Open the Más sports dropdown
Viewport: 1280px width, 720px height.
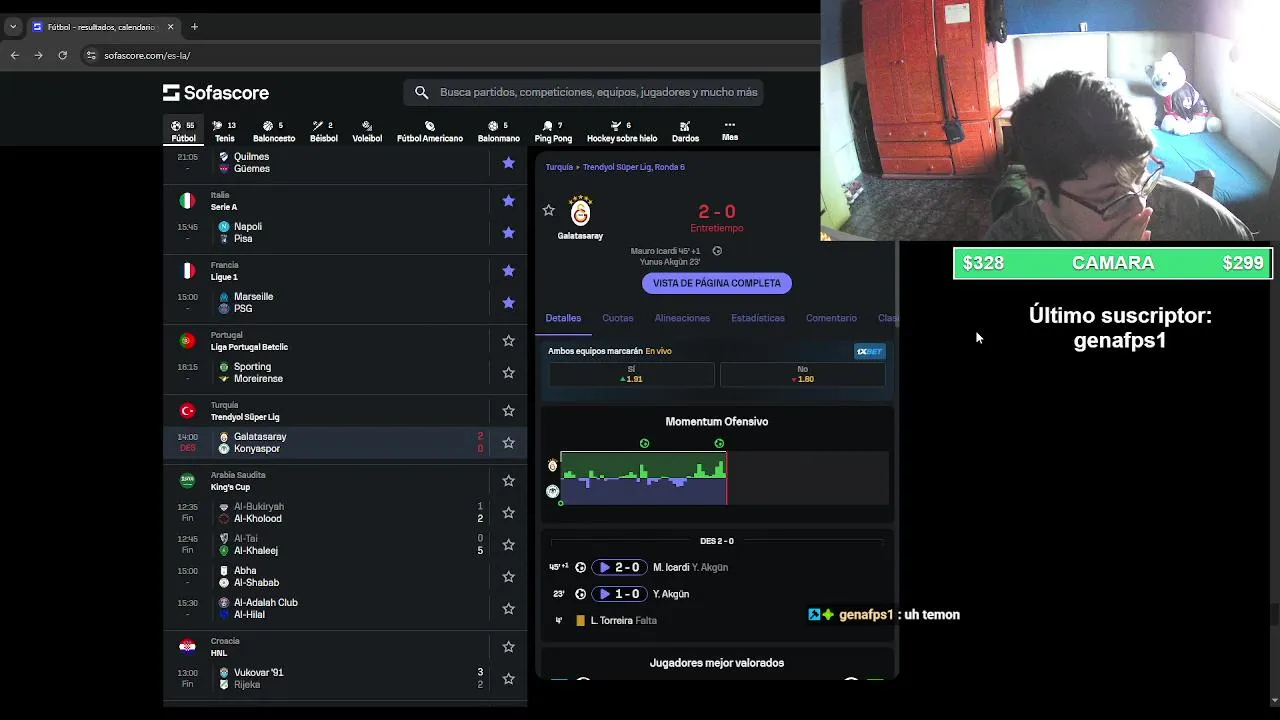[x=730, y=131]
